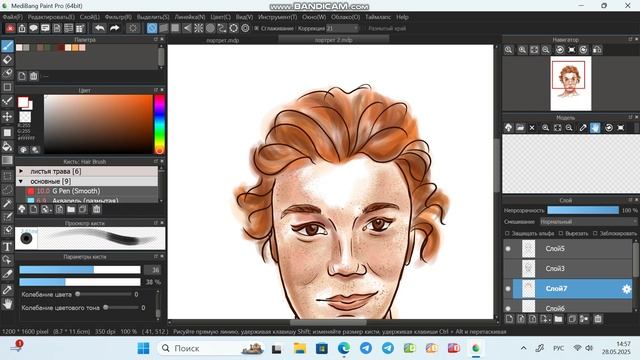
Task: Open the Файл(F) menu
Action: click(13, 17)
